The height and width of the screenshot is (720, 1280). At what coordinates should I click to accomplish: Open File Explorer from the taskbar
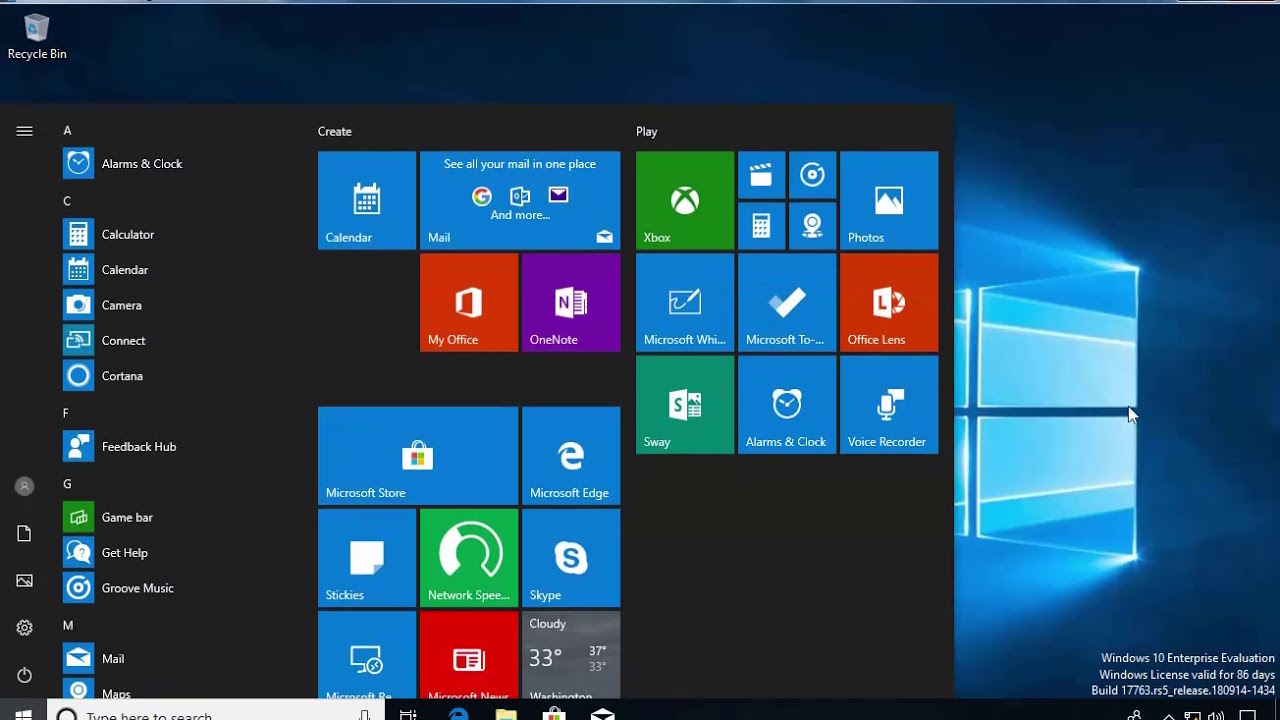[506, 713]
